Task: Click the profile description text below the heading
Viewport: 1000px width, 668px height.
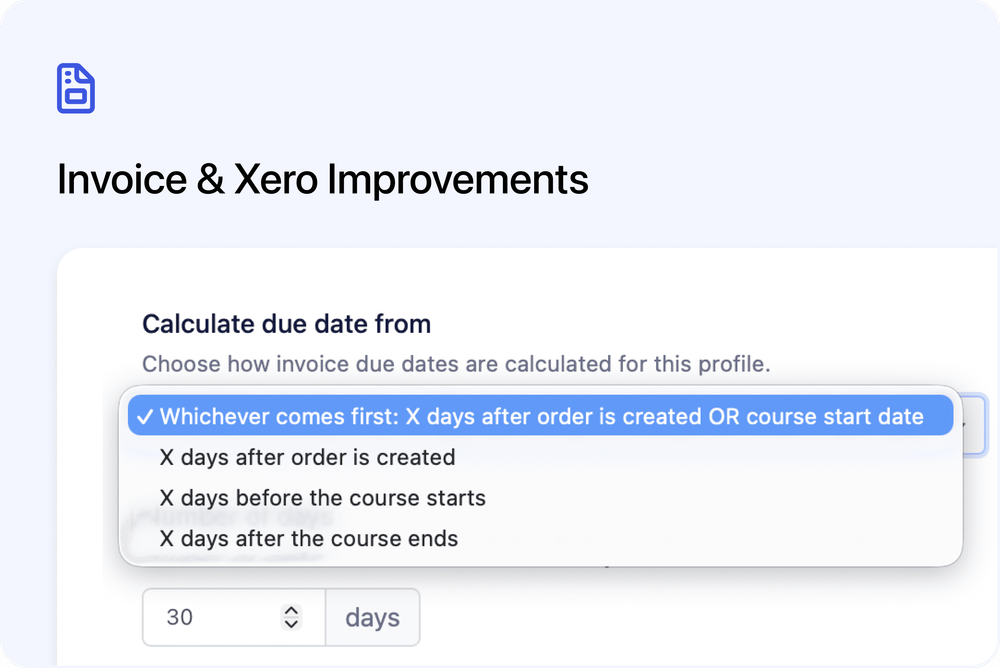Action: [x=456, y=364]
